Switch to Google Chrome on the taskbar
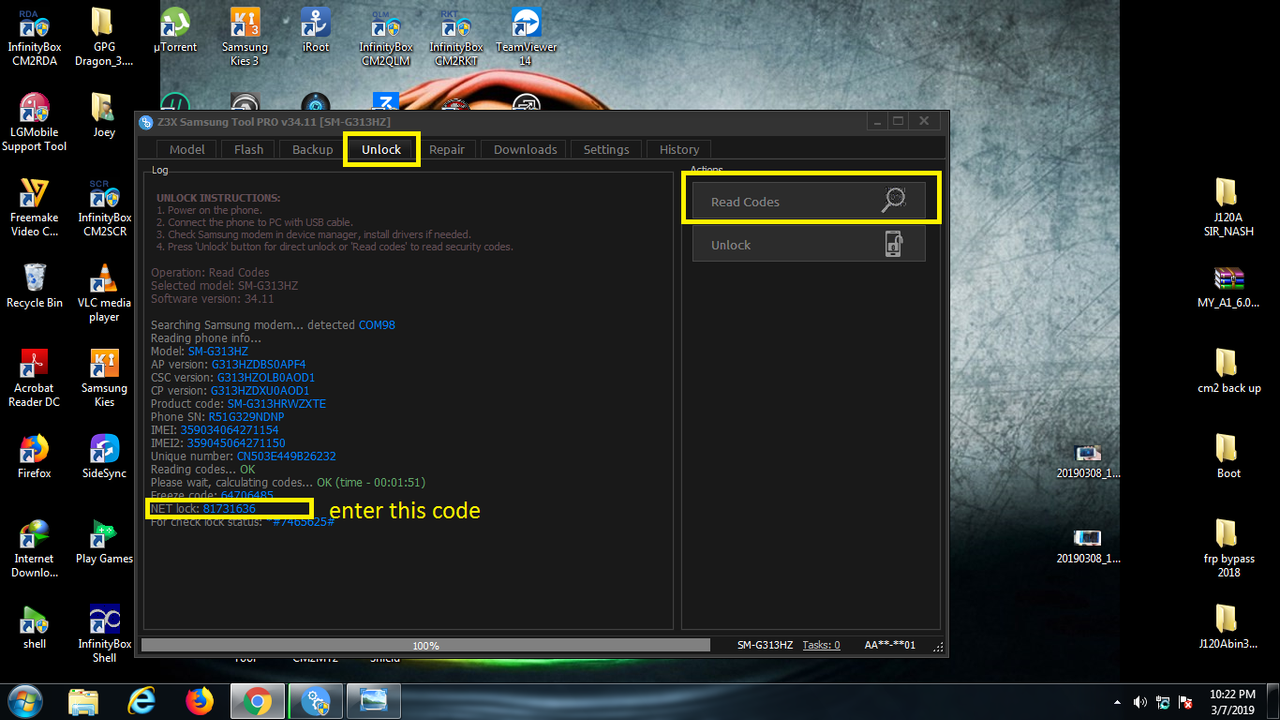Viewport: 1280px width, 720px height. pos(258,701)
